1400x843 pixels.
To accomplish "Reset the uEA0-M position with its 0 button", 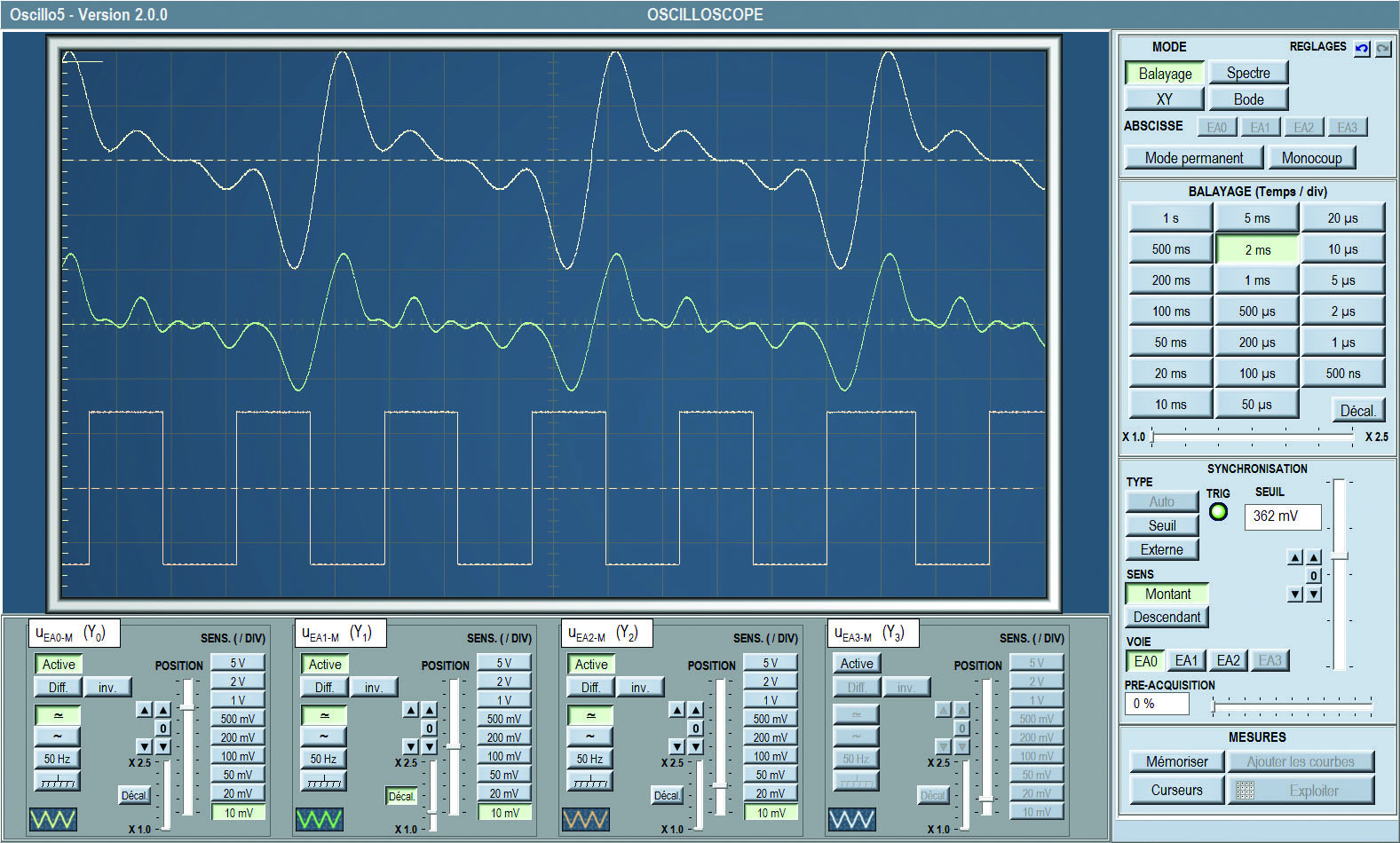I will tap(162, 729).
